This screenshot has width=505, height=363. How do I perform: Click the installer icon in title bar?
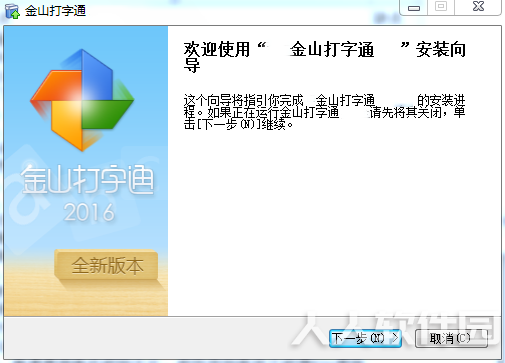pos(13,11)
